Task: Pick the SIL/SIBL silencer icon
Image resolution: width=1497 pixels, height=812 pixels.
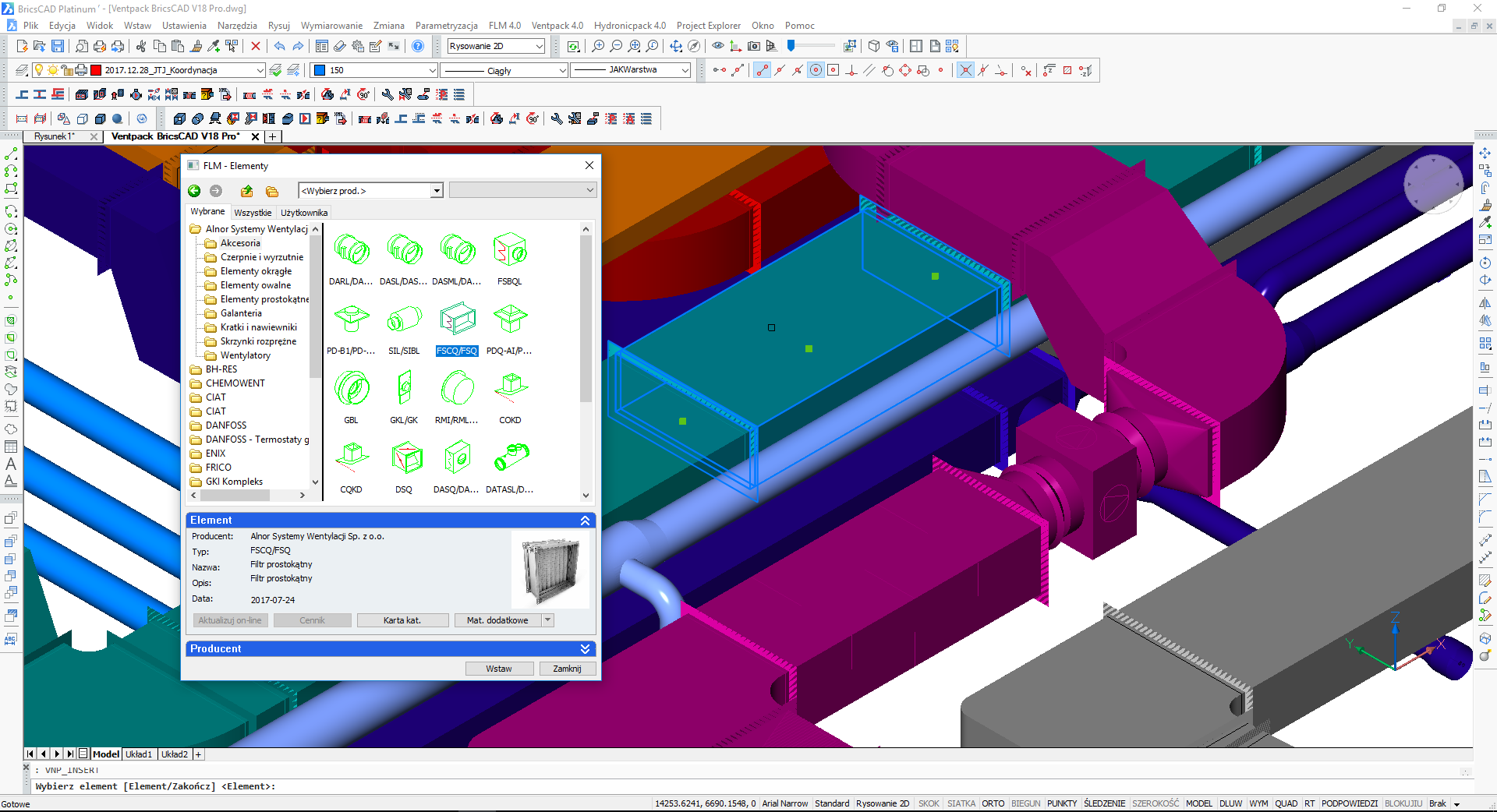Action: (x=404, y=320)
